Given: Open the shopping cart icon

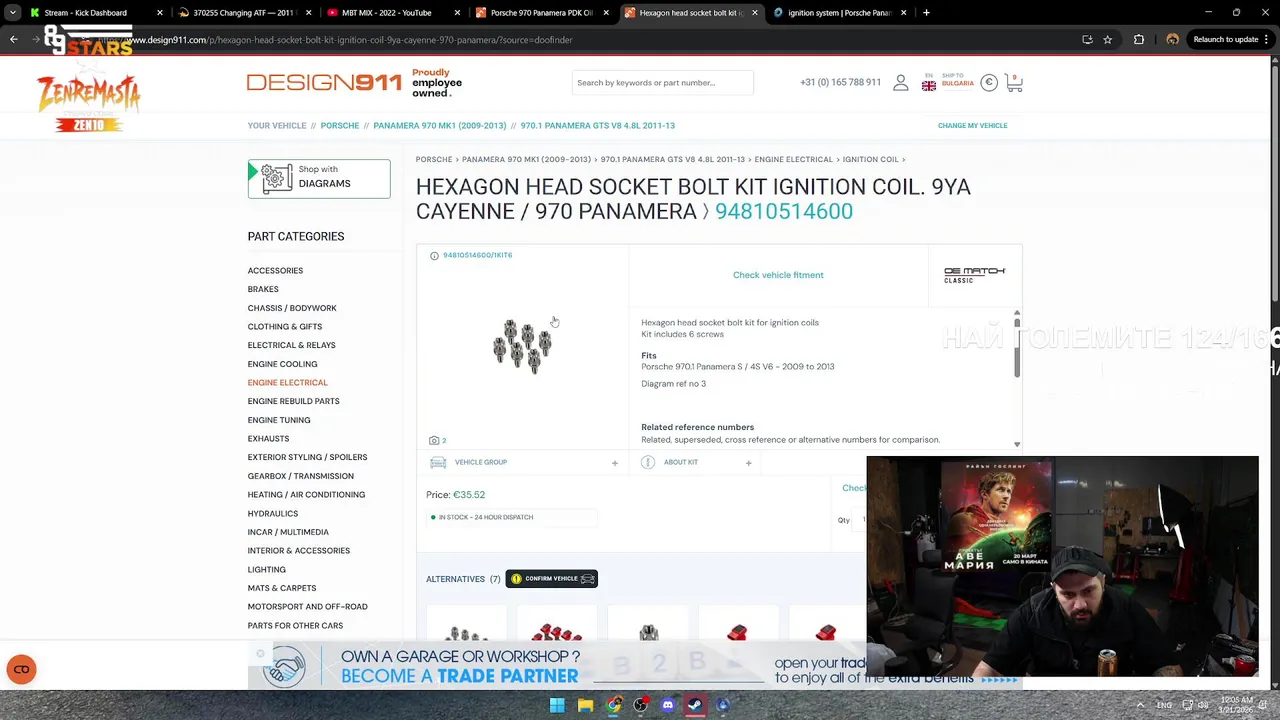Looking at the screenshot, I should tap(1014, 83).
